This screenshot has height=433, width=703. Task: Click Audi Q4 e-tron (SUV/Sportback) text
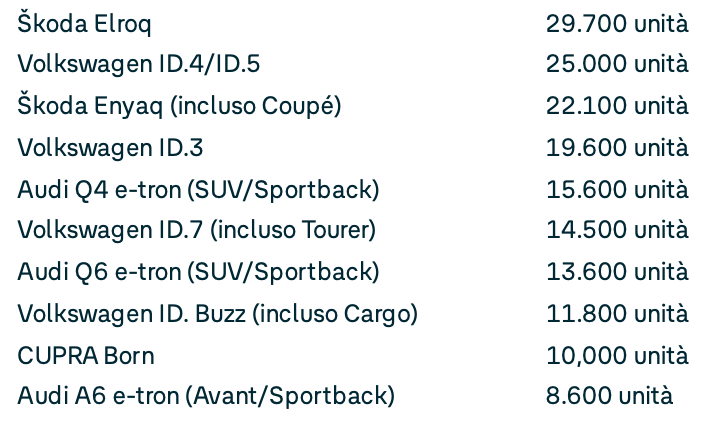pyautogui.click(x=198, y=189)
